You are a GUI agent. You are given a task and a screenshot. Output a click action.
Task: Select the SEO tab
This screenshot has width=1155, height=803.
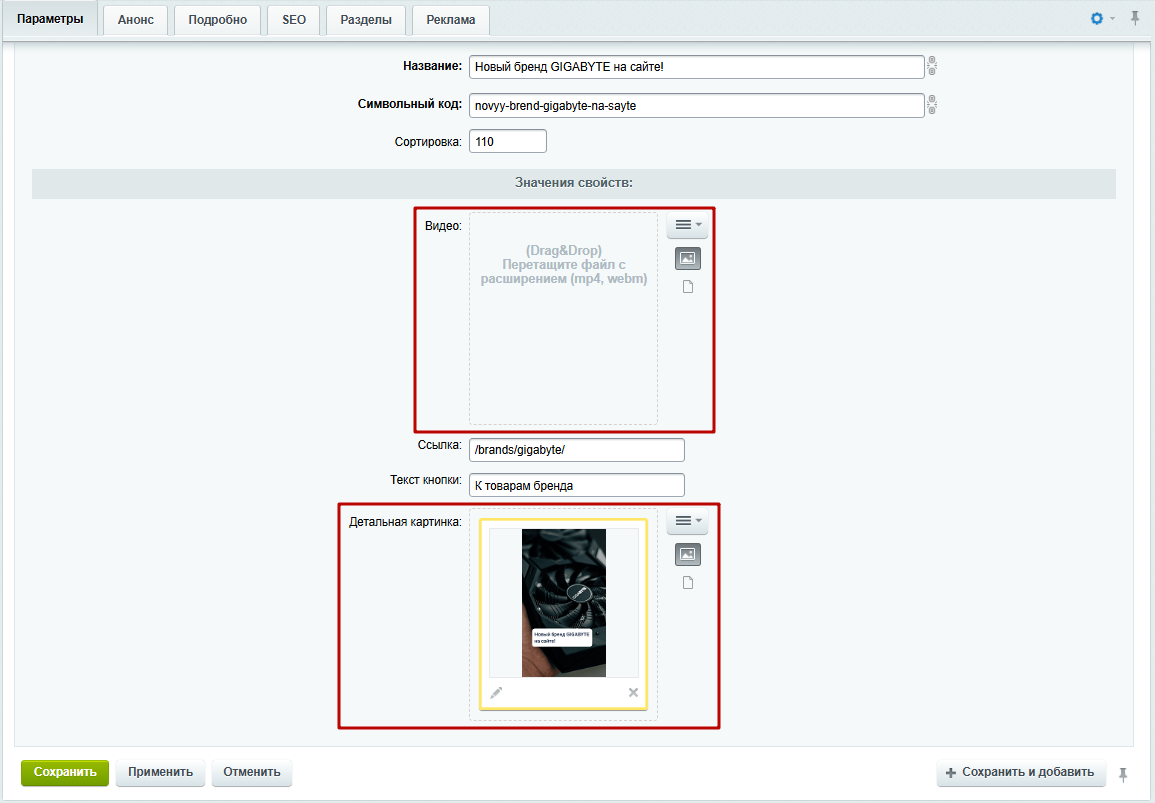coord(294,20)
